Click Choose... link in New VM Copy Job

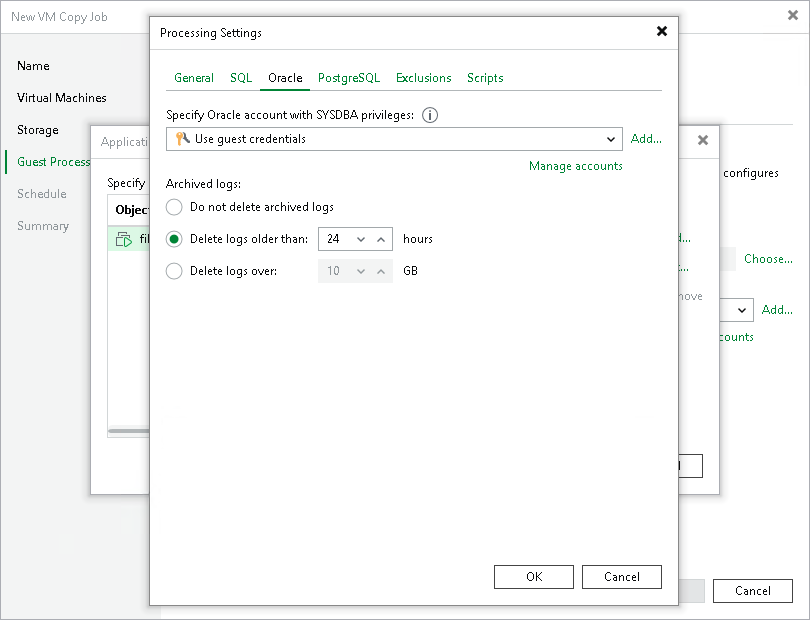pyautogui.click(x=768, y=259)
